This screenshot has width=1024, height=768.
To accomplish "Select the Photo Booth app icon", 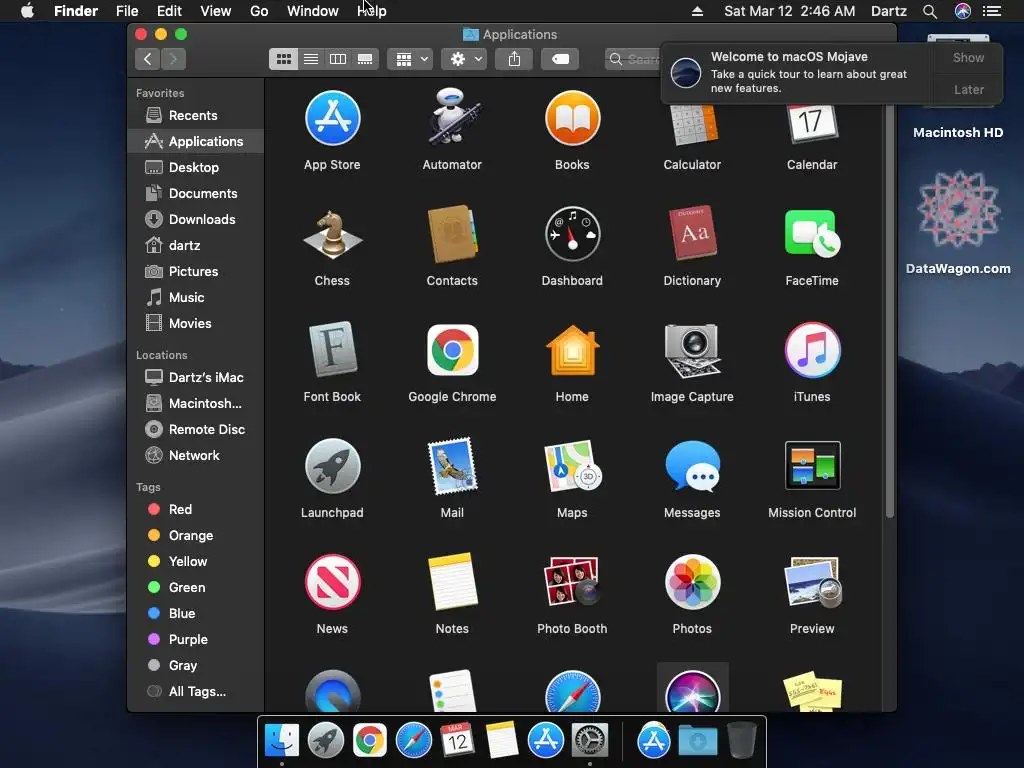I will 572,582.
